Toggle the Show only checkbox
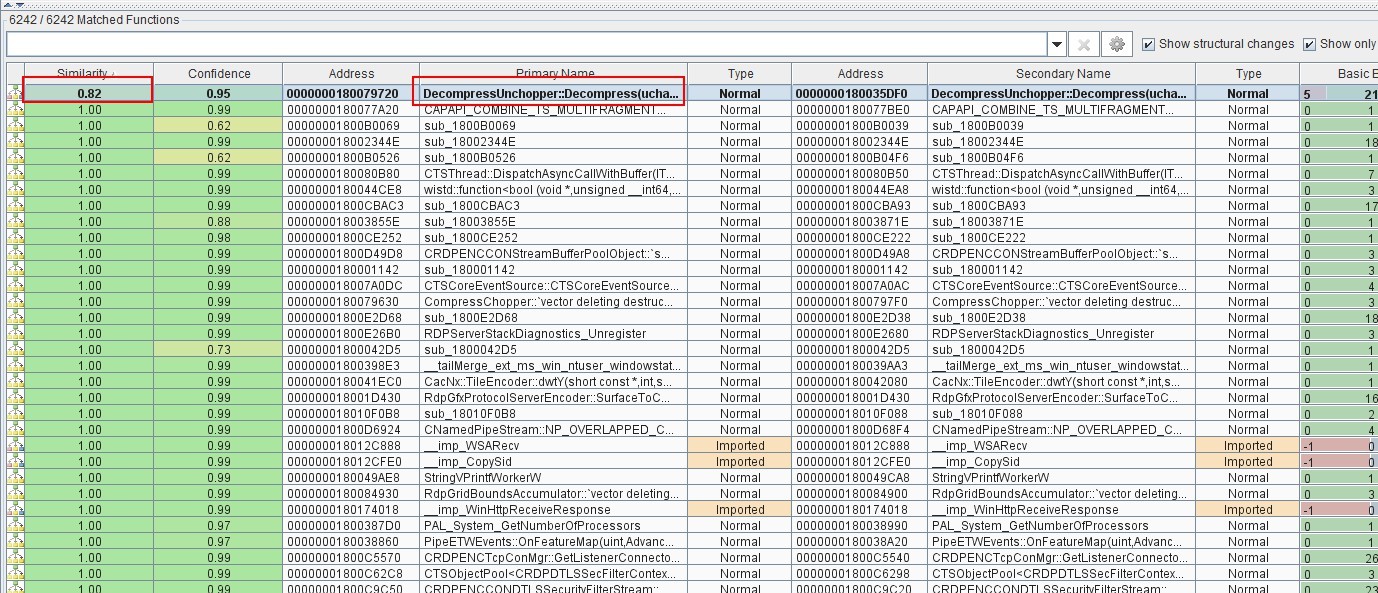The width and height of the screenshot is (1378, 593). pos(1309,44)
